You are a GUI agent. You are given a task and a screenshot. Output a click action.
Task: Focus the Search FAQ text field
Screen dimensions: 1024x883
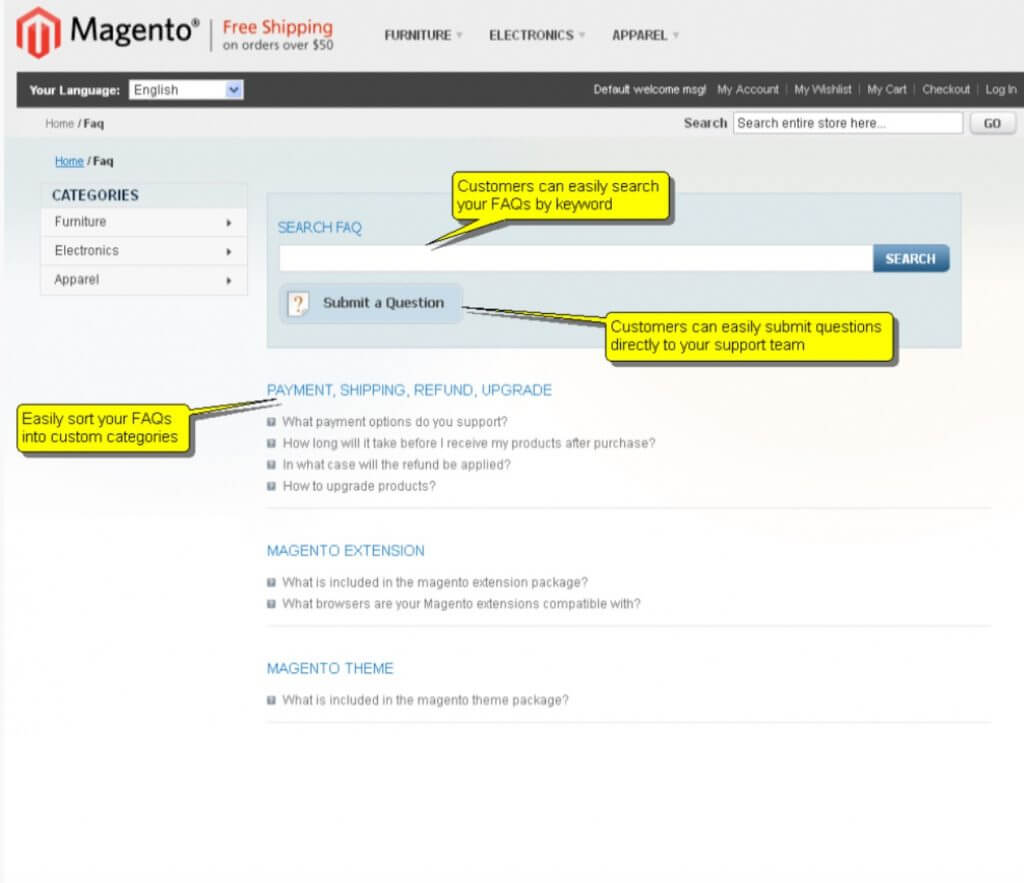575,259
